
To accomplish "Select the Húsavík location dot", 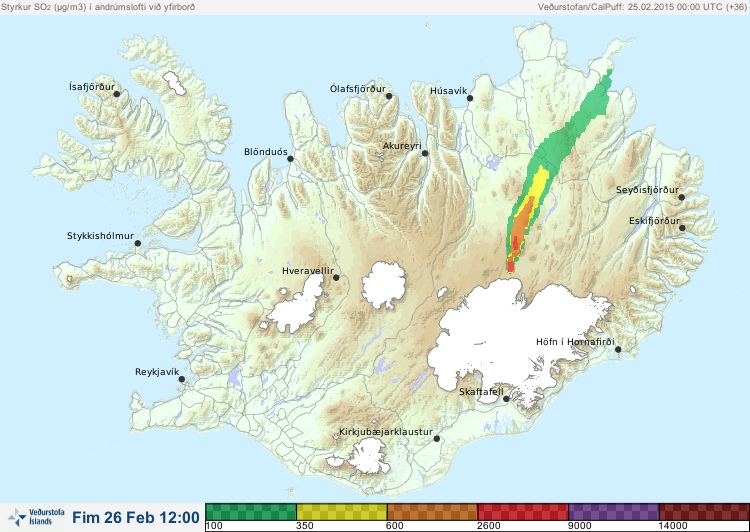I will [470, 98].
